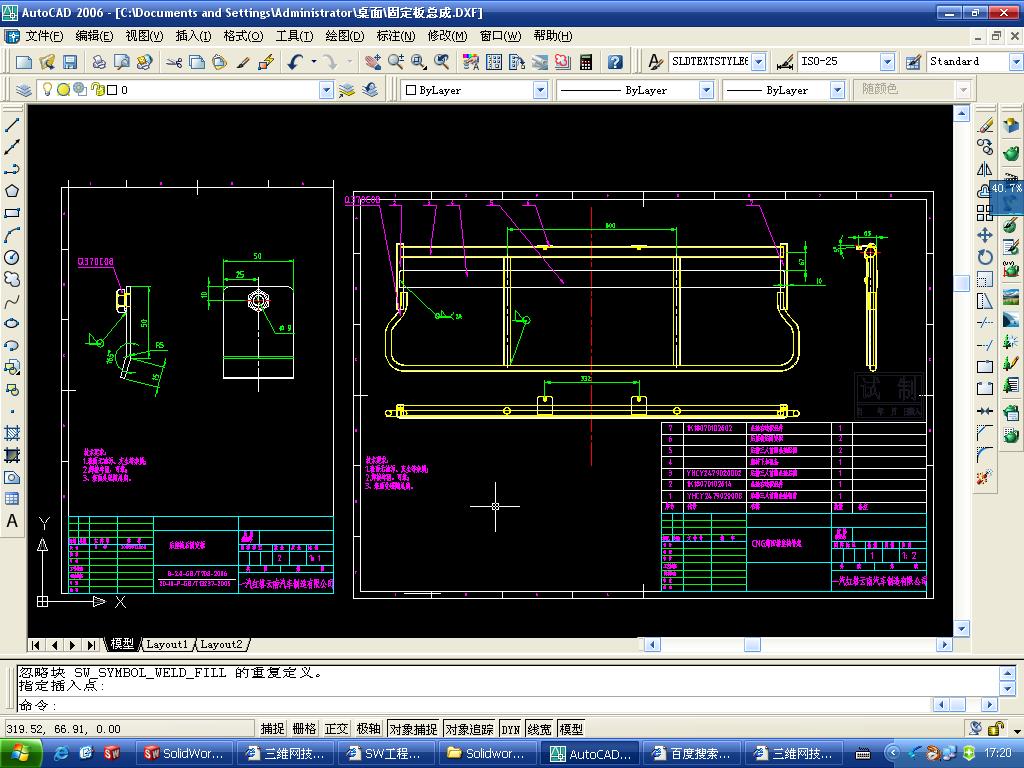Click the Windows Start button
Image resolution: width=1024 pixels, height=768 pixels.
[20, 753]
